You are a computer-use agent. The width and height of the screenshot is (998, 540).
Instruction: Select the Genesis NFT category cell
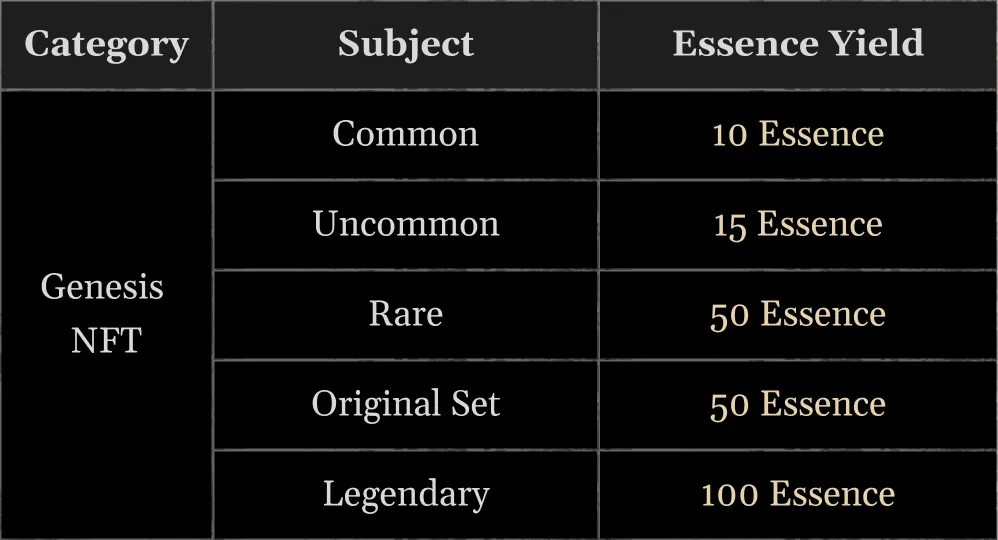[106, 315]
